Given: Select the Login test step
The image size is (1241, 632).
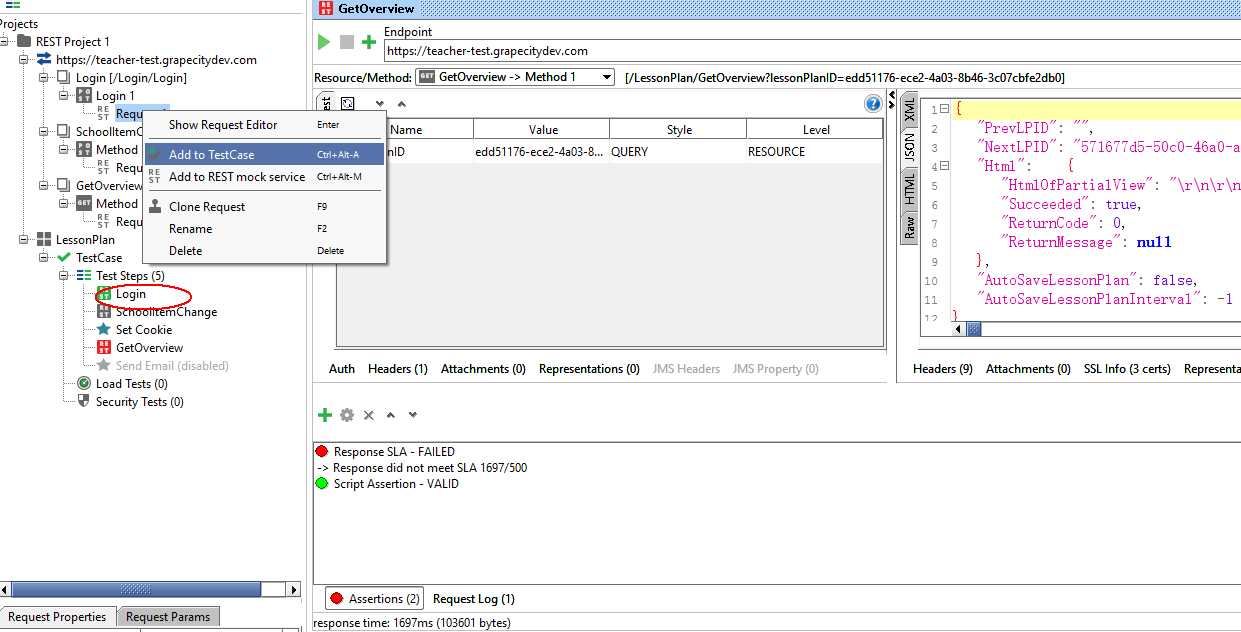Looking at the screenshot, I should coord(131,294).
